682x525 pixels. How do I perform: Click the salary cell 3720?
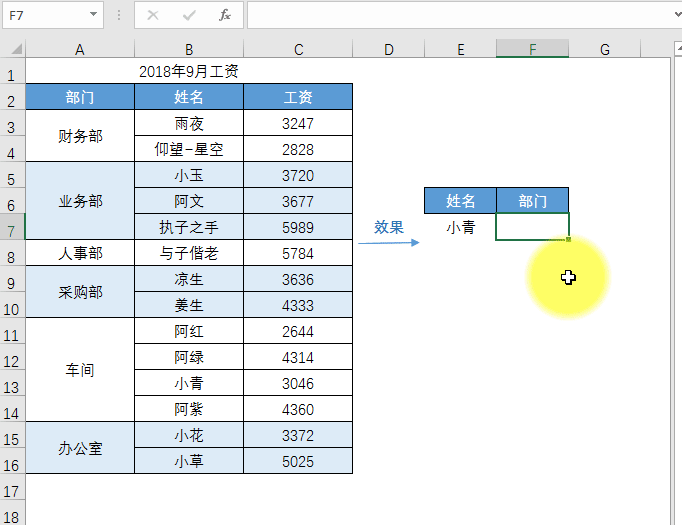tap(298, 175)
